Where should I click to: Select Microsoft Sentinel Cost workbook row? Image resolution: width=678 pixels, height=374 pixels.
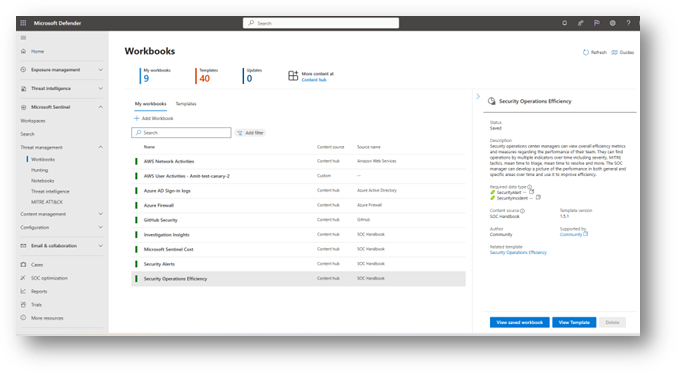298,249
